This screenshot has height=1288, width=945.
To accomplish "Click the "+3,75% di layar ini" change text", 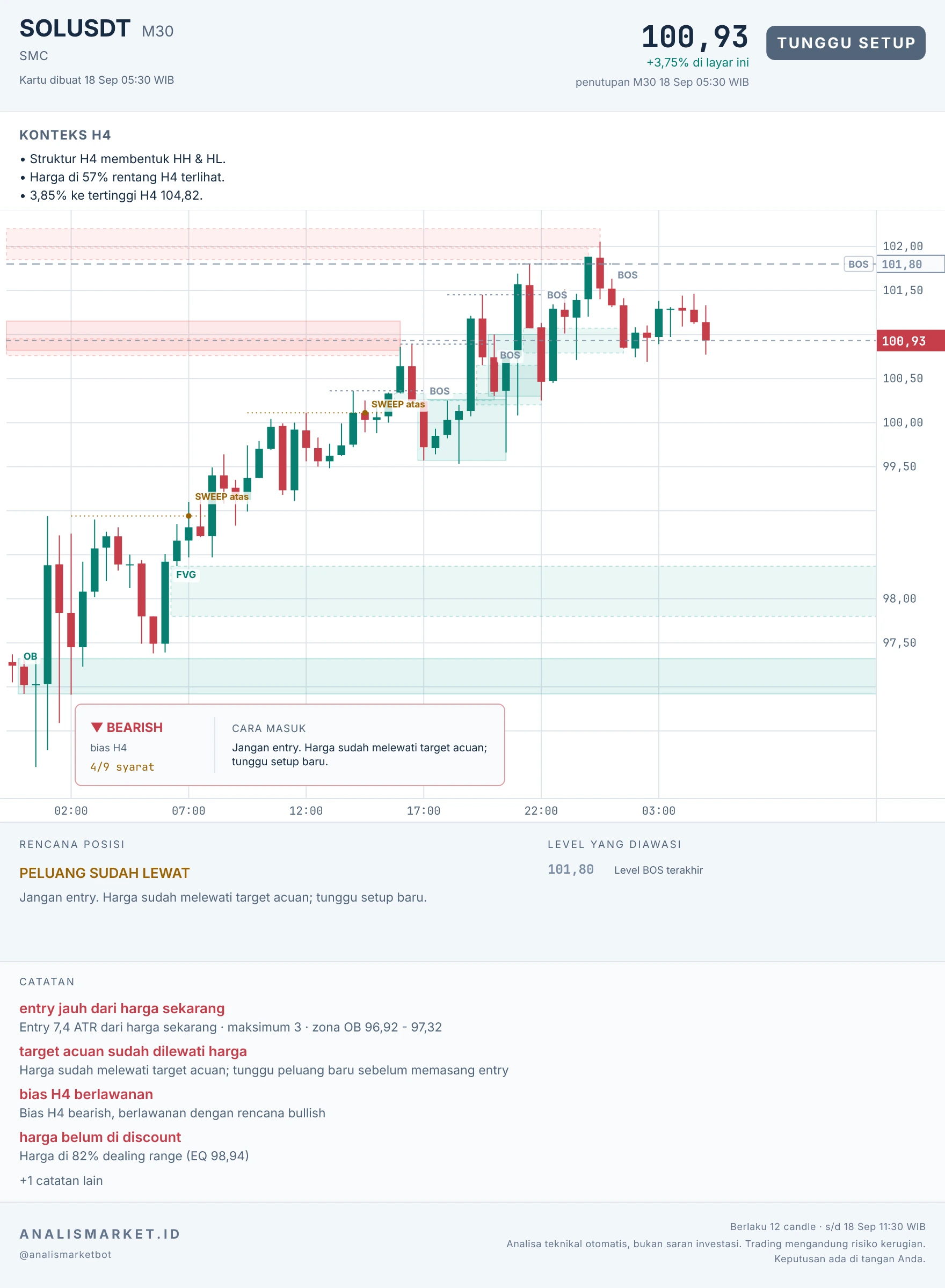I will click(x=697, y=62).
